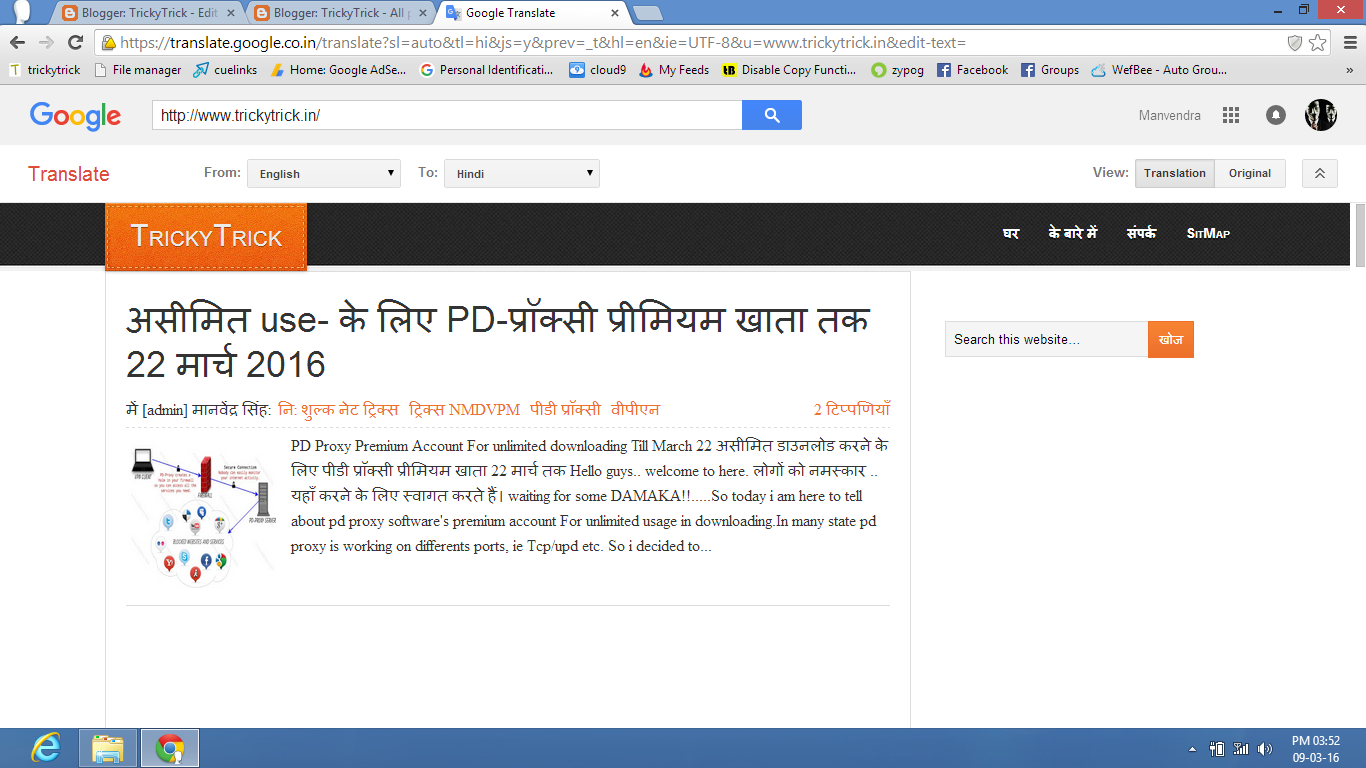The width and height of the screenshot is (1366, 768).
Task: Switch the view to Translation
Action: point(1175,173)
